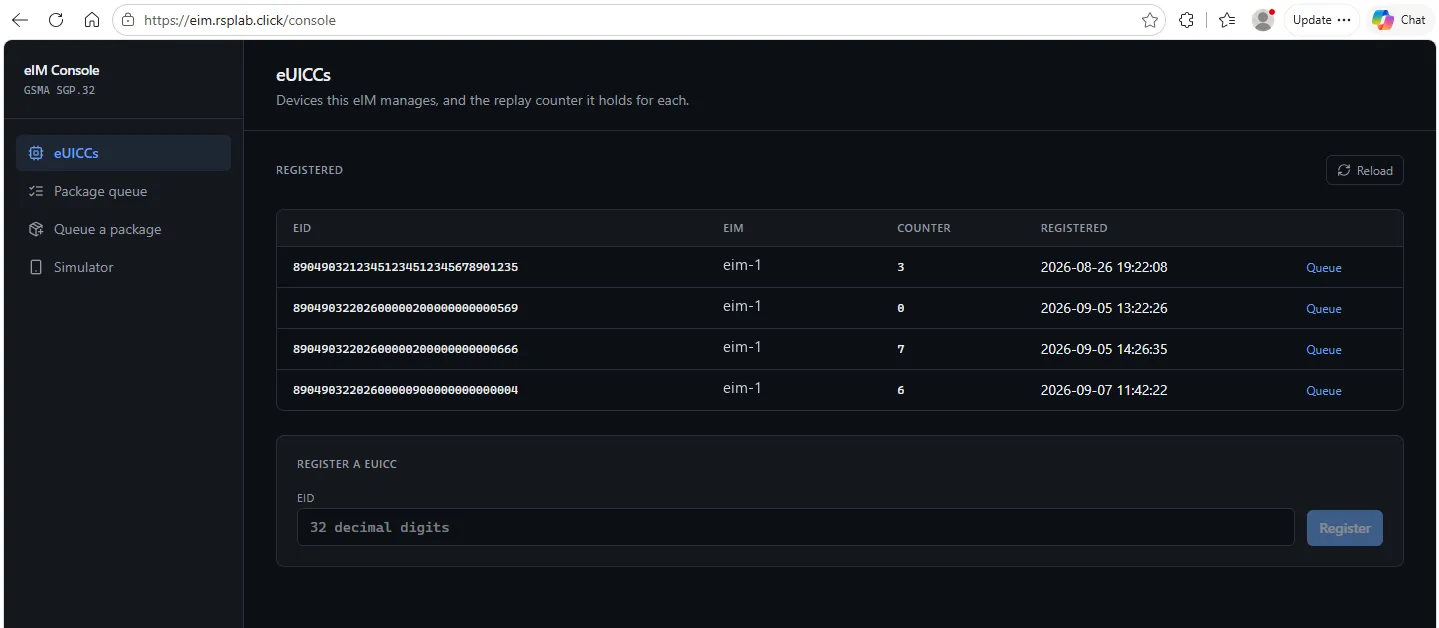This screenshot has height=628, width=1439.
Task: Click the address bar URL
Action: point(240,20)
